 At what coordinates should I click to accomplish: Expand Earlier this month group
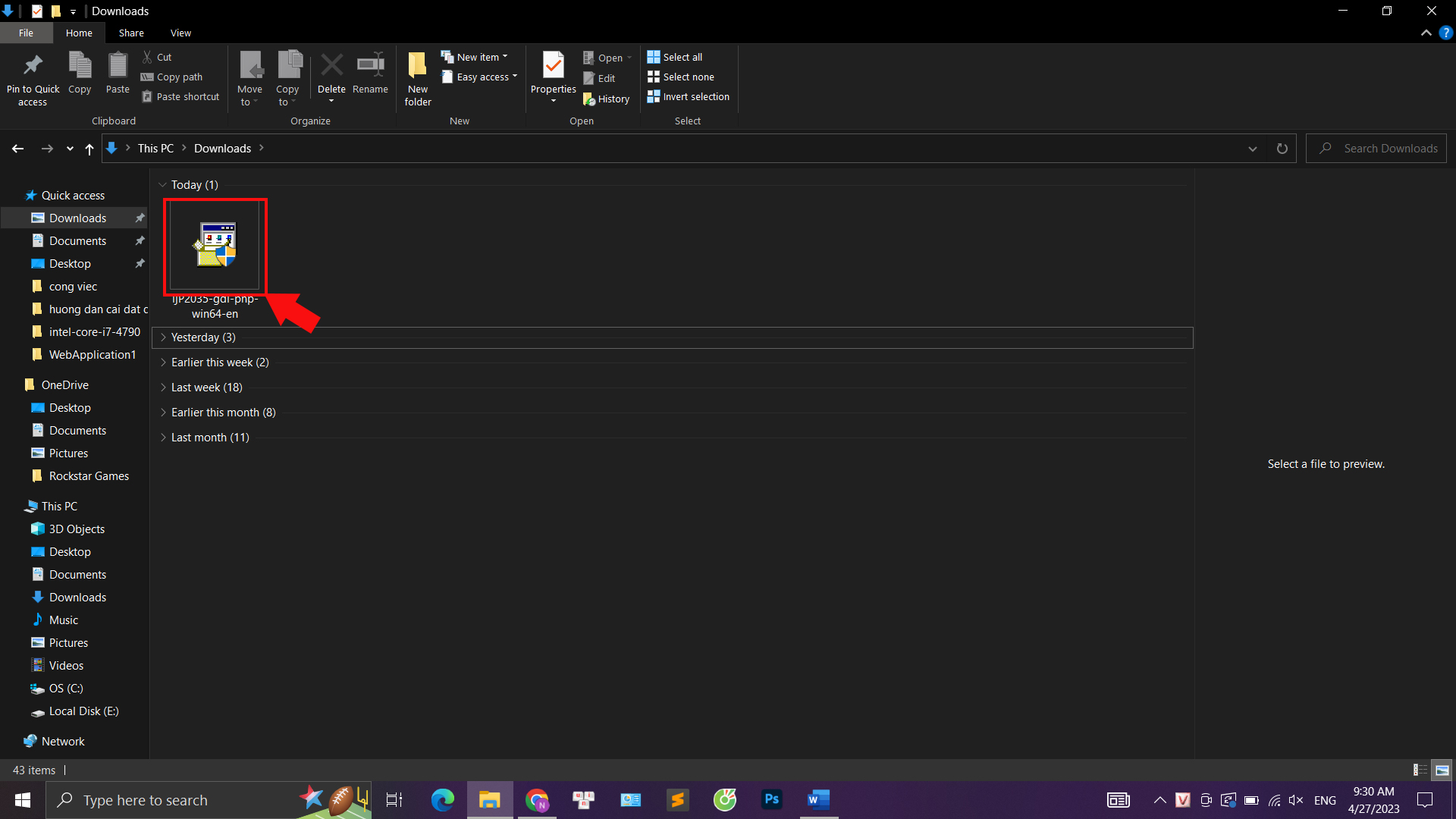coord(162,413)
